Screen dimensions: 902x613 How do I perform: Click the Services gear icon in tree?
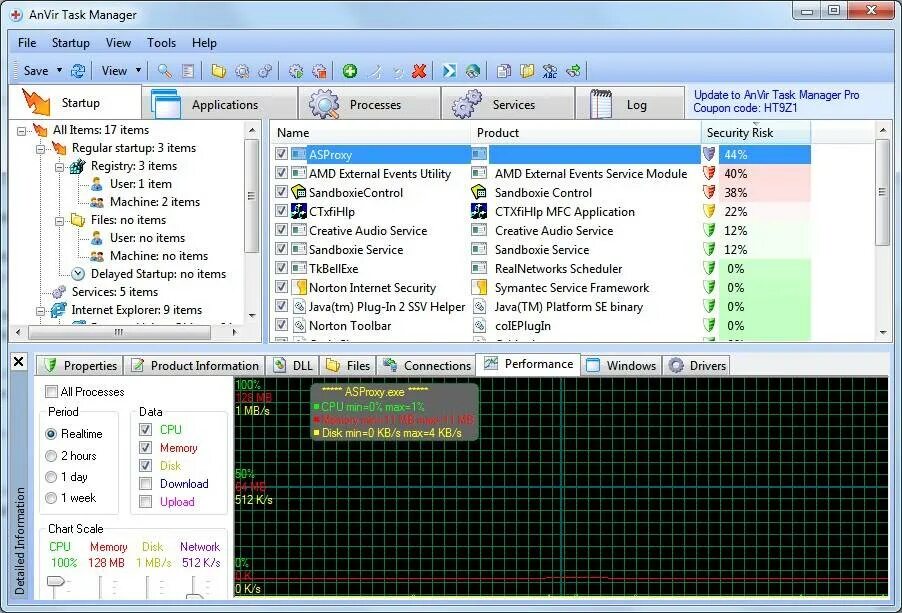(59, 292)
